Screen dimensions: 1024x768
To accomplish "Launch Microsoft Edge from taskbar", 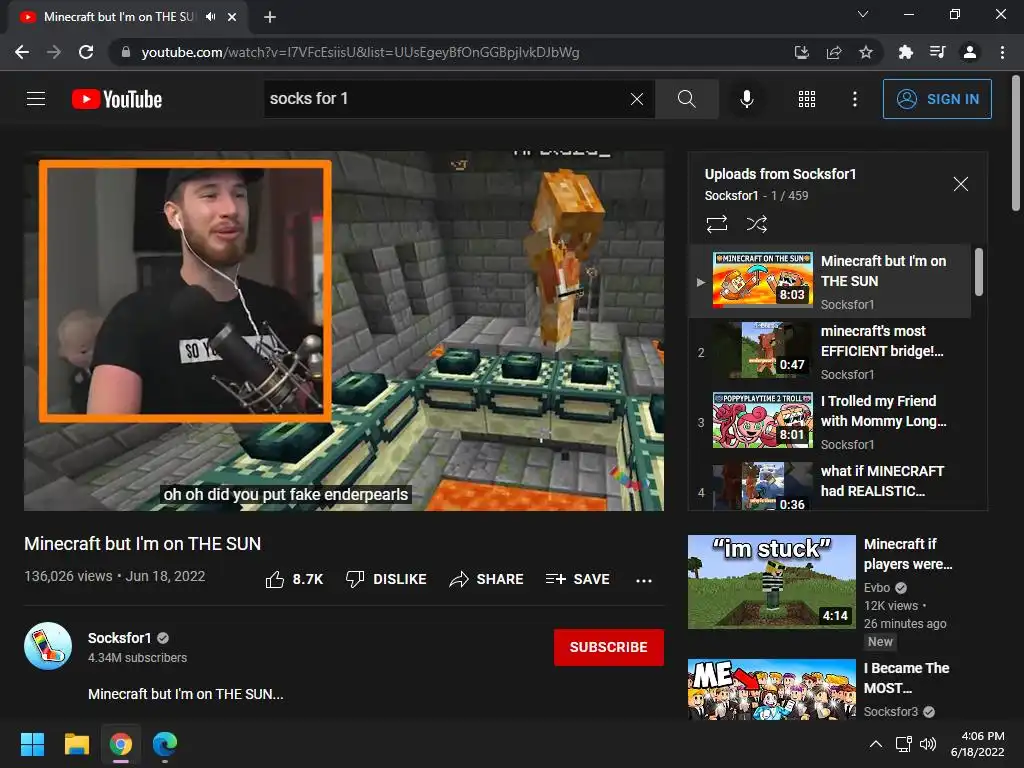I will click(x=165, y=744).
